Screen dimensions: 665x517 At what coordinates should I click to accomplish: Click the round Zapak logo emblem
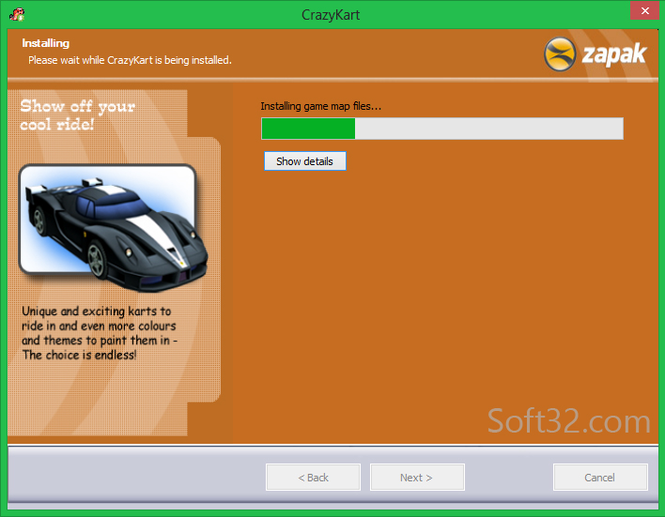pos(562,55)
